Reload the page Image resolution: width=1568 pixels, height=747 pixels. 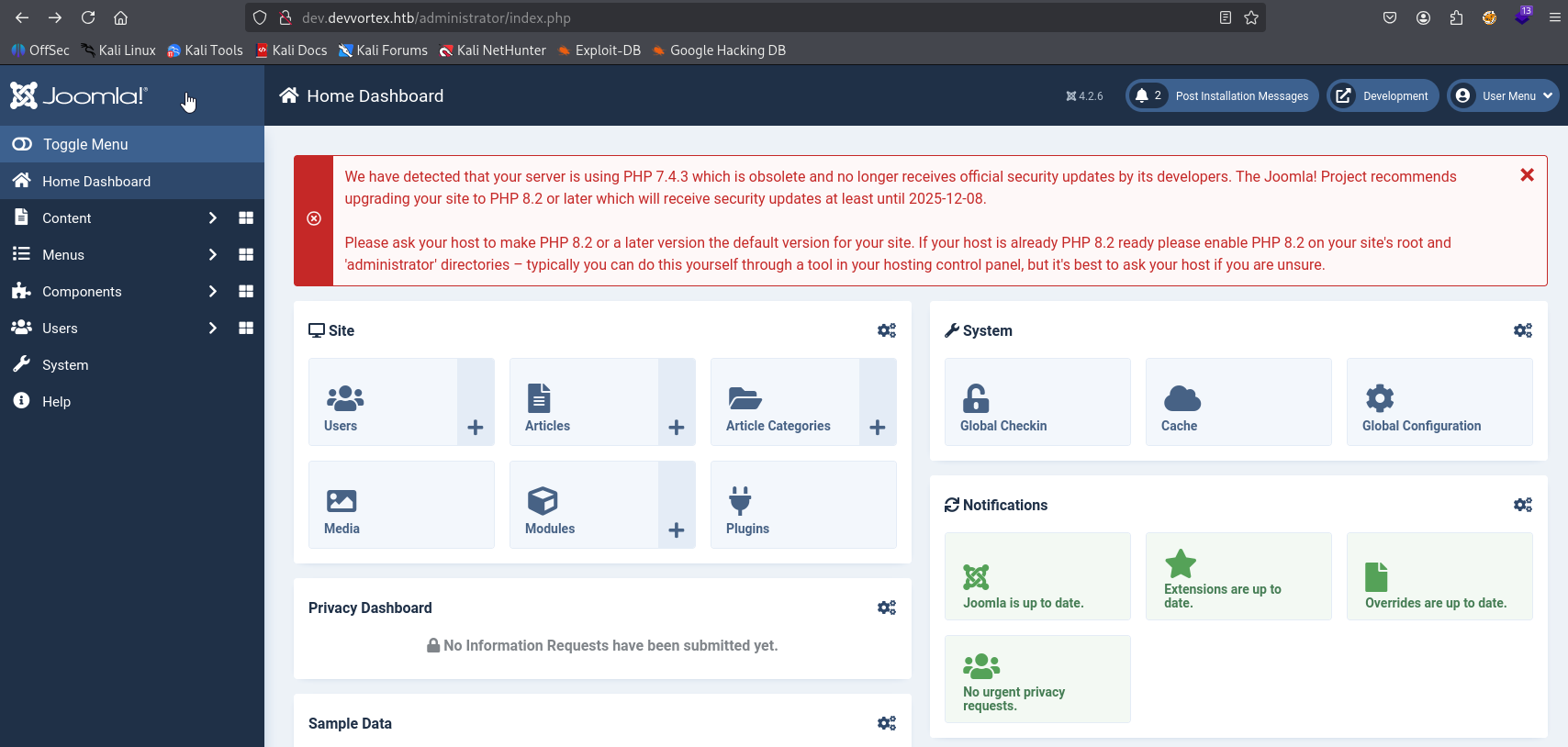point(88,17)
